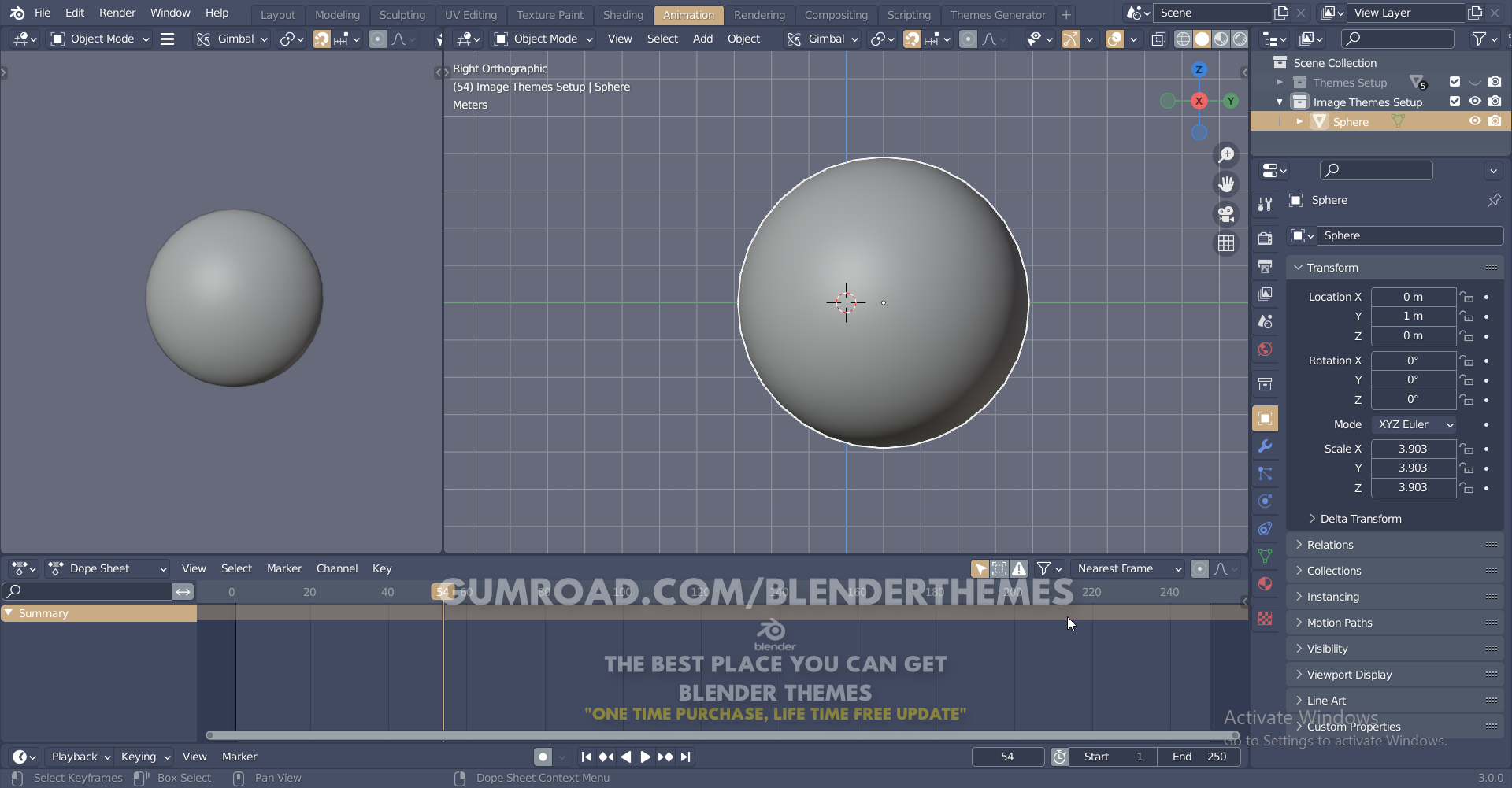The image size is (1512, 788).
Task: Open the Mode dropdown showing XYZ Euler
Action: (x=1414, y=424)
